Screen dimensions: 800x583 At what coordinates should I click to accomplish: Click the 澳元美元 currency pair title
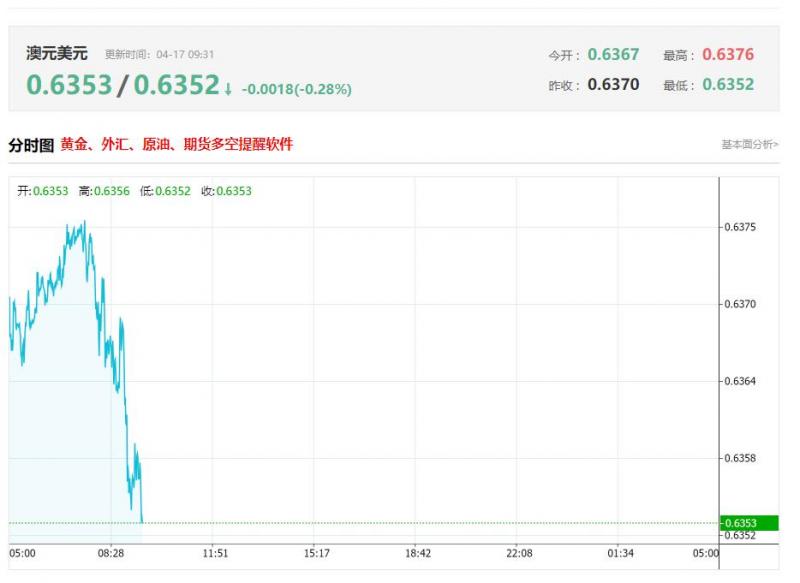(x=57, y=53)
